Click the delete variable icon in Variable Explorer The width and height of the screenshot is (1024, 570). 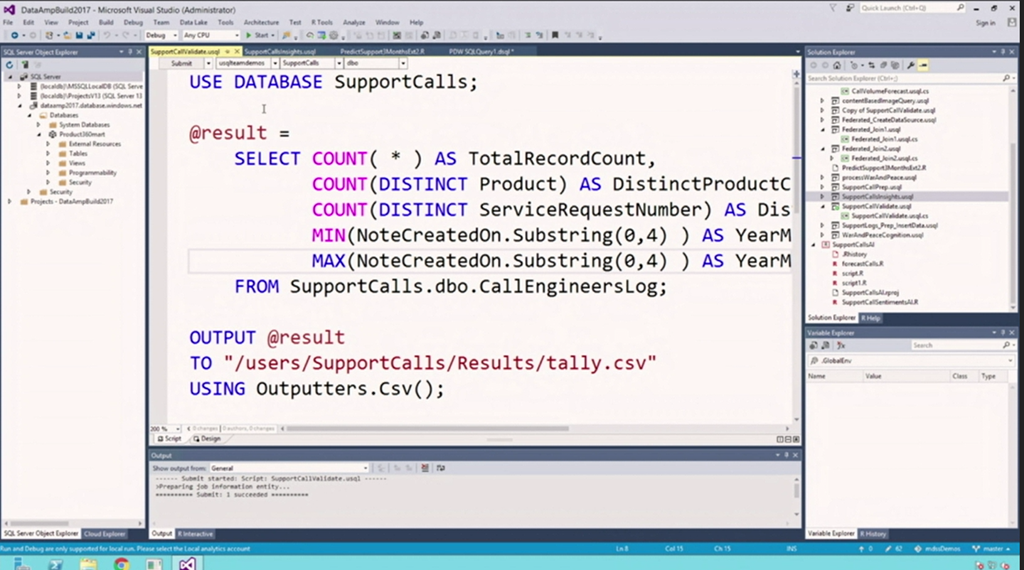coord(841,345)
